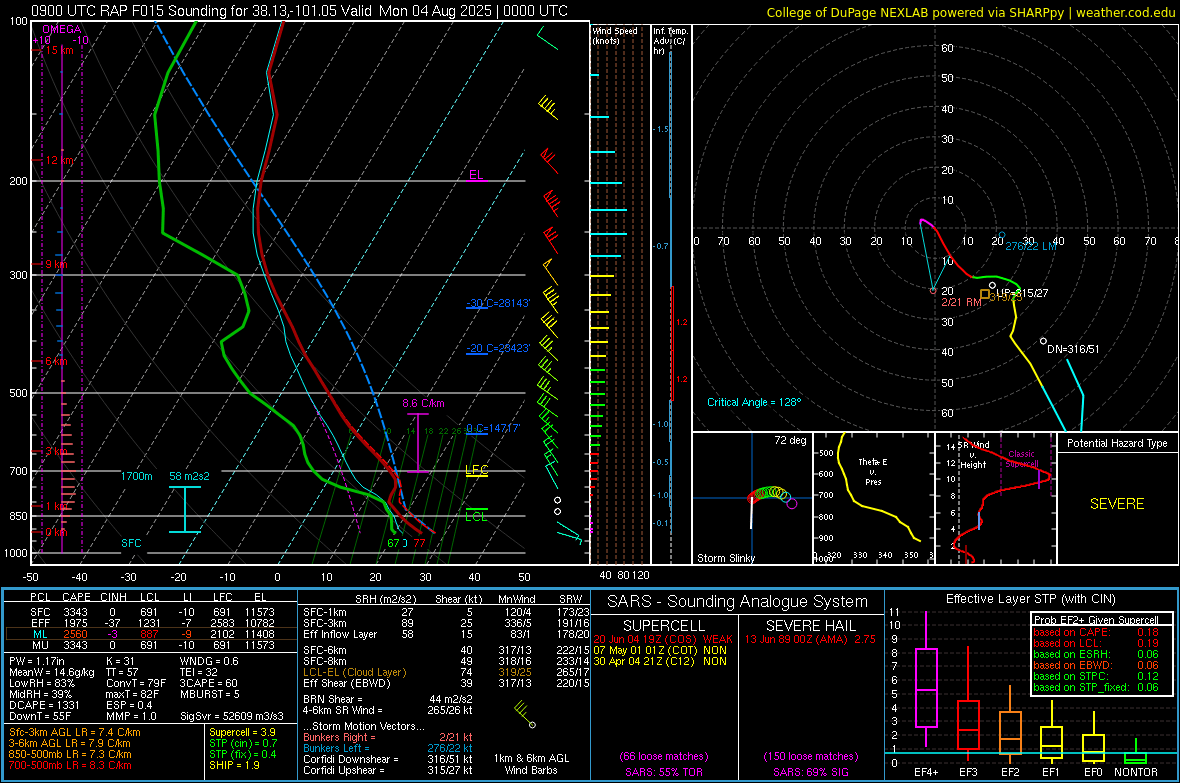Click the orange square marker on hodograph

984,294
